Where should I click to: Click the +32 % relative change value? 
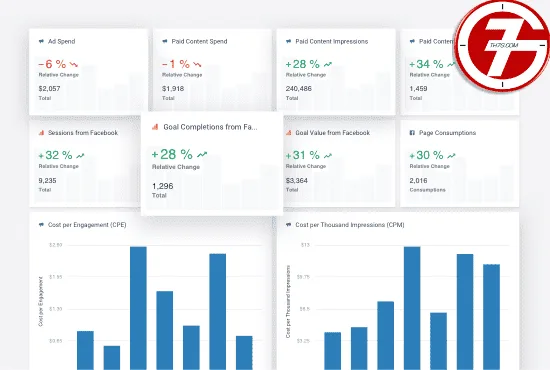point(55,155)
